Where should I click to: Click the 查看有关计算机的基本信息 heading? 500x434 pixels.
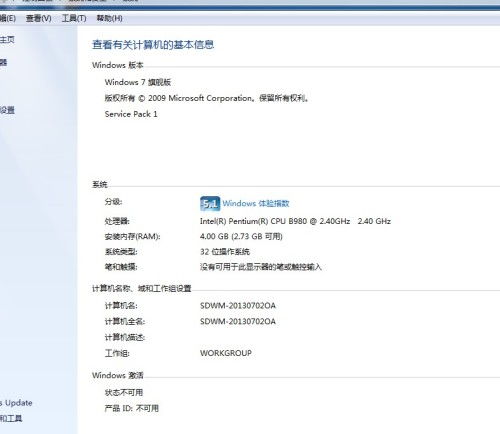pyautogui.click(x=153, y=45)
